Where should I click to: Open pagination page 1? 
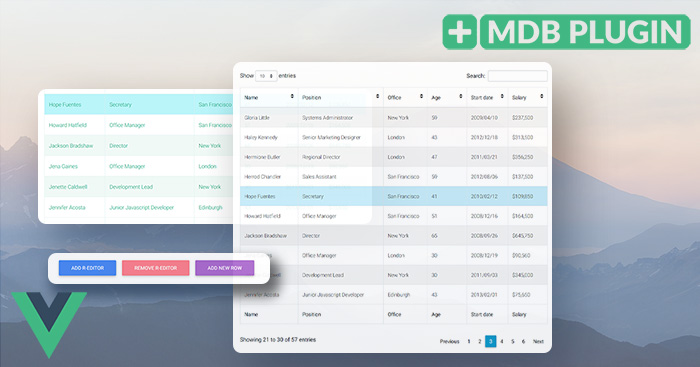pyautogui.click(x=469, y=342)
